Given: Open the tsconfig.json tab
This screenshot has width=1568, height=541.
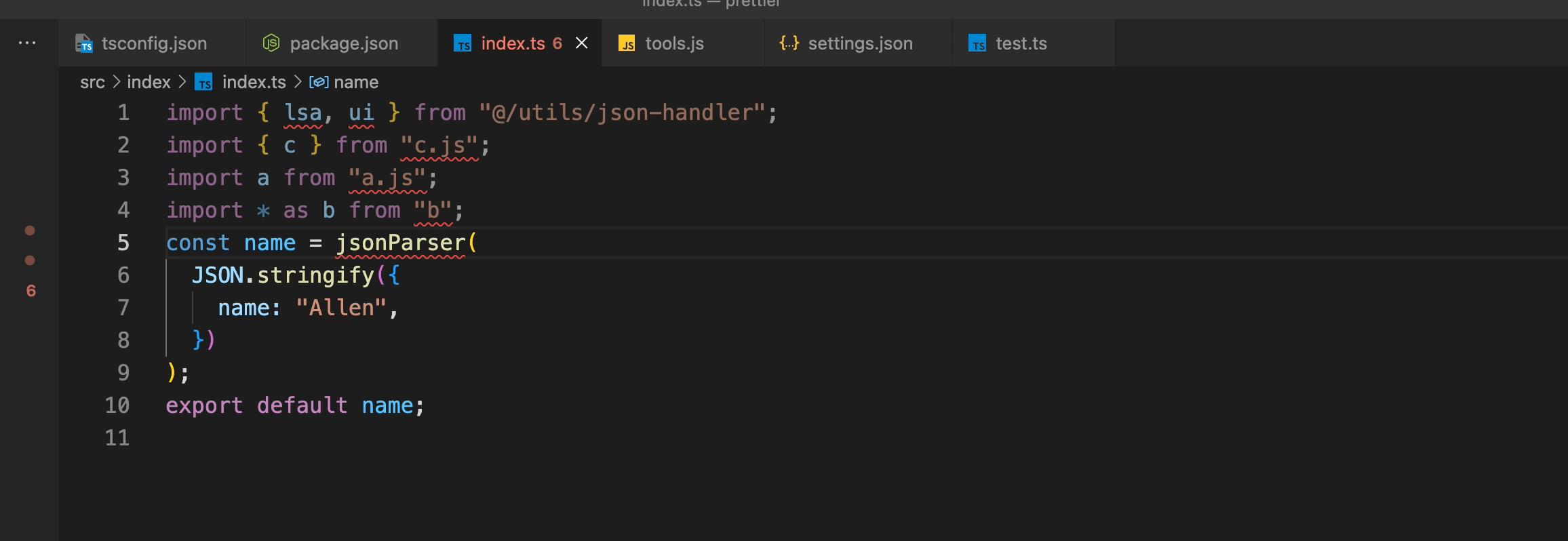Looking at the screenshot, I should 153,43.
